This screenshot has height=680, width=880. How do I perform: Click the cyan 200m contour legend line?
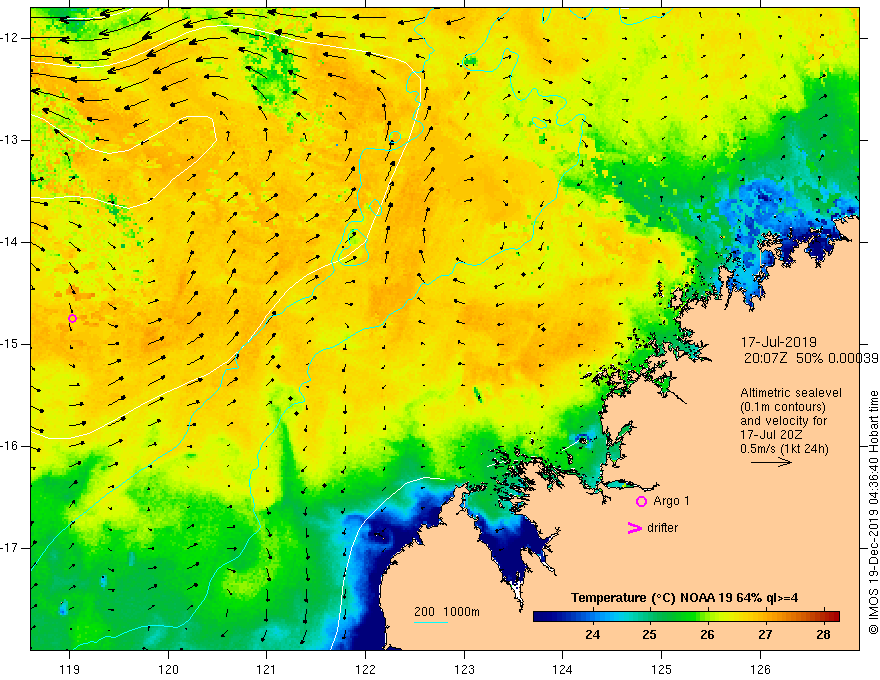tap(430, 622)
